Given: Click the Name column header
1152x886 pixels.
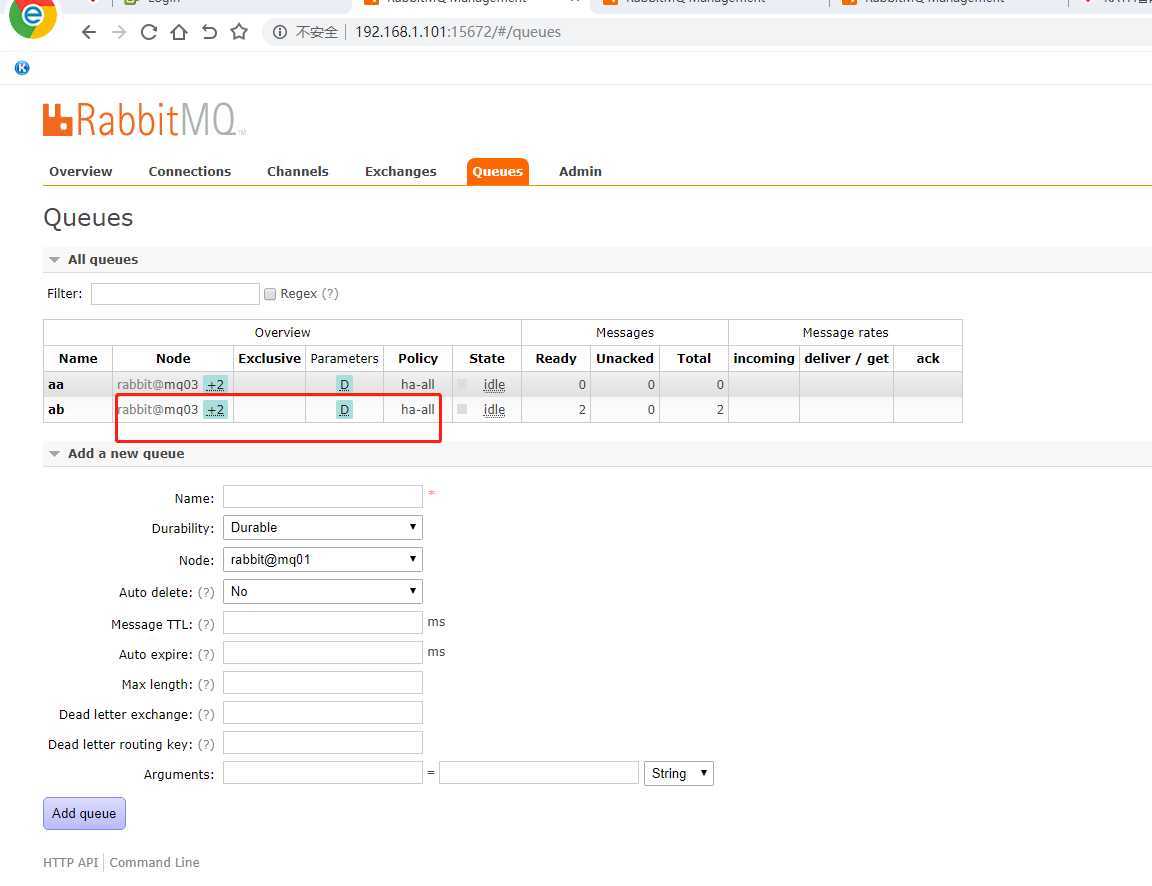Looking at the screenshot, I should tap(78, 359).
